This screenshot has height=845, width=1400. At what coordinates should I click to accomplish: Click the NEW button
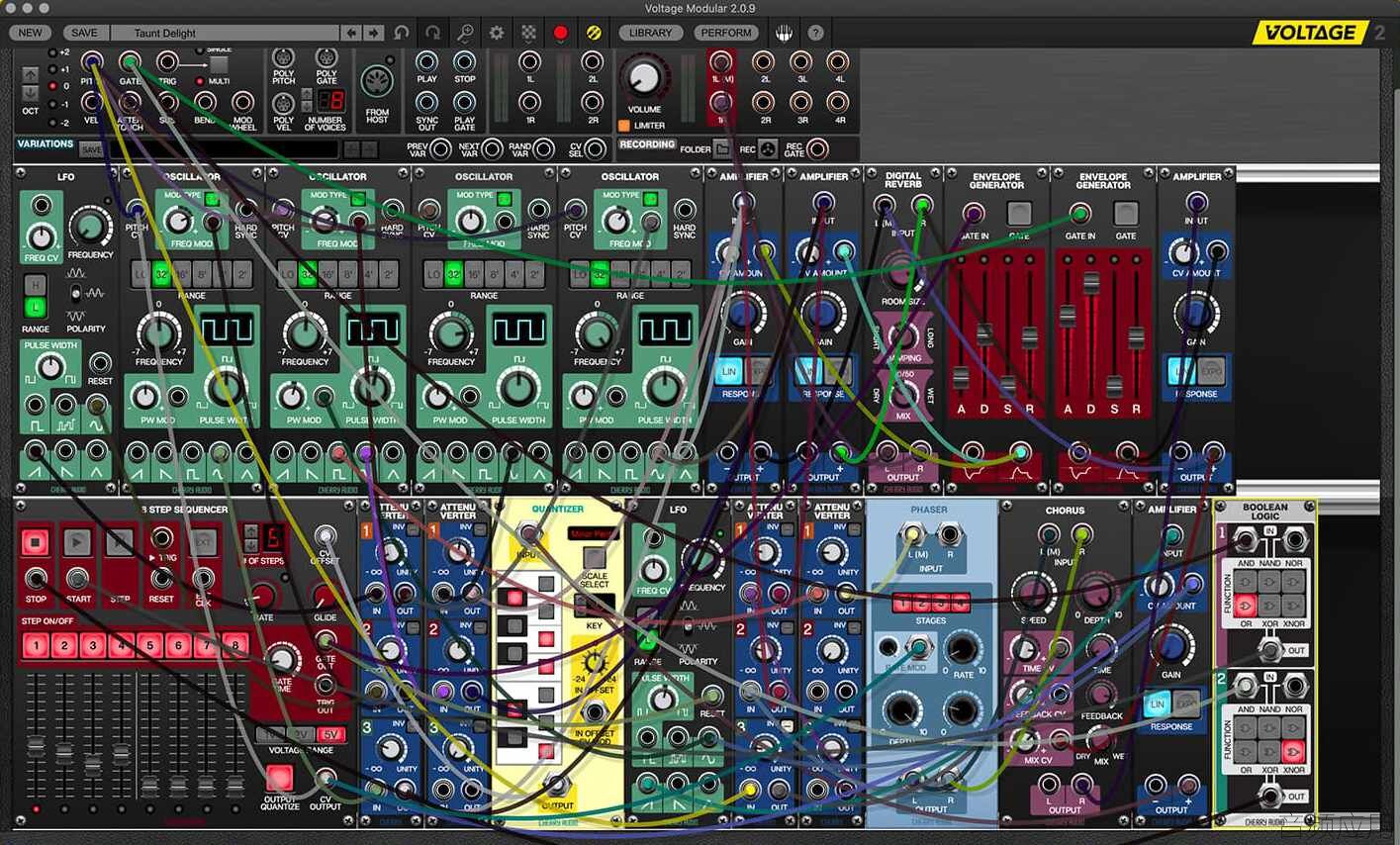pyautogui.click(x=31, y=33)
